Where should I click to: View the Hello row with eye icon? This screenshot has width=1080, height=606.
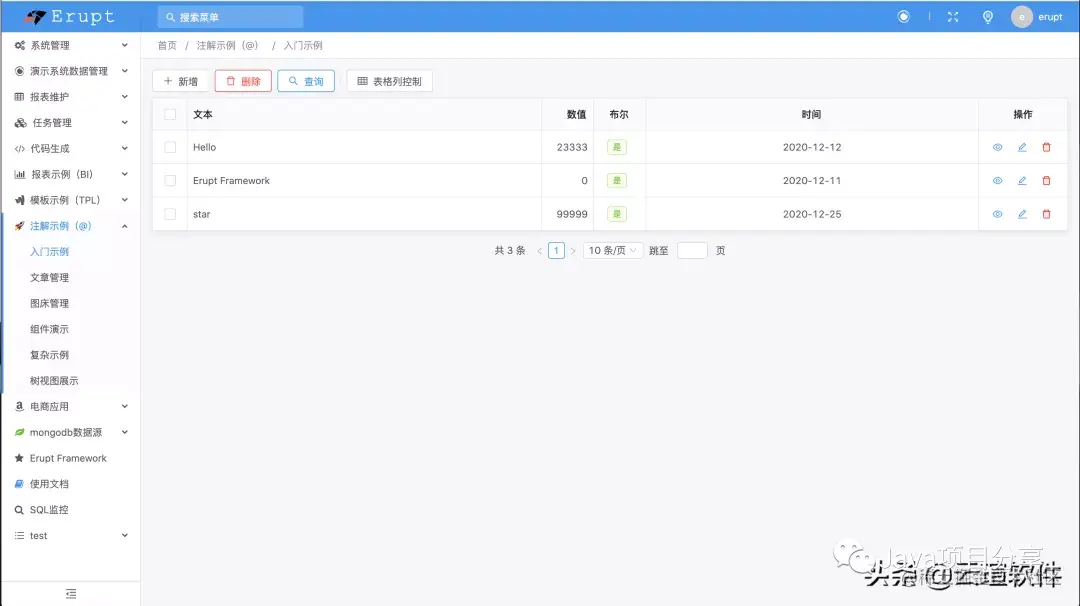[997, 147]
